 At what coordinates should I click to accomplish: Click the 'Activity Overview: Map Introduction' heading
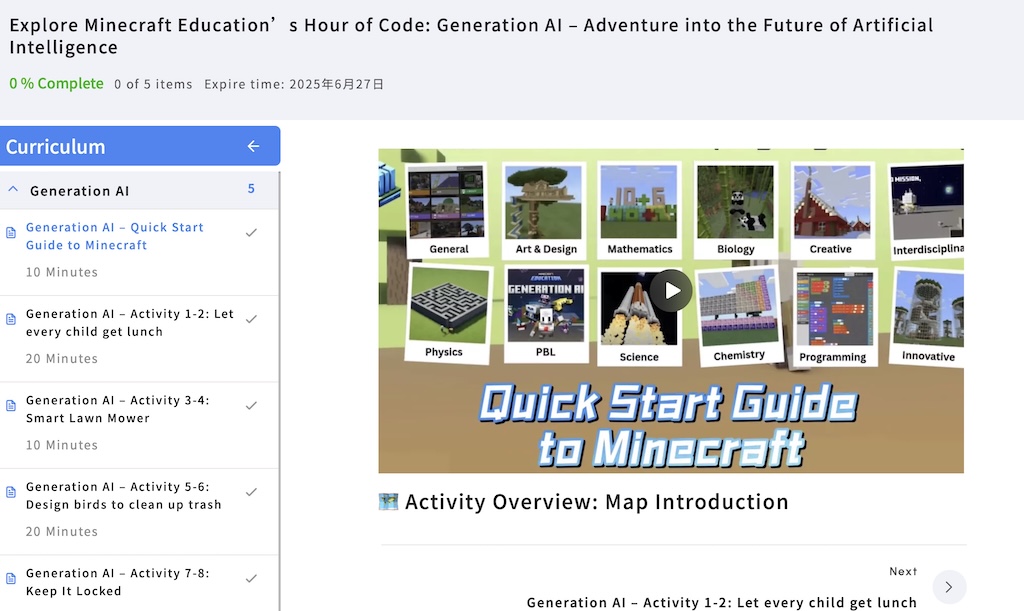coord(596,501)
